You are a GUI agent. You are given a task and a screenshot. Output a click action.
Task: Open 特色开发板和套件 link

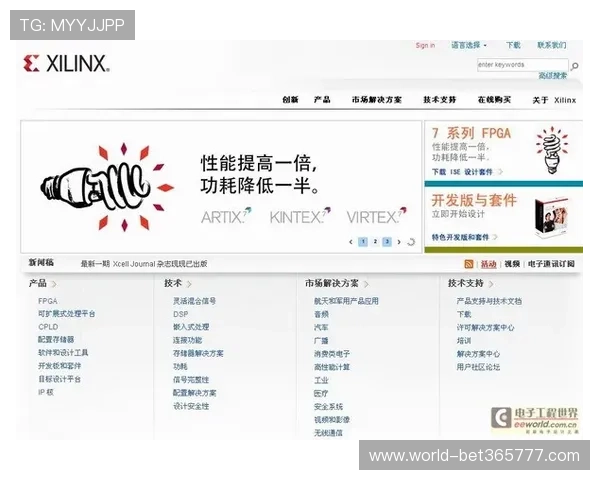pyautogui.click(x=460, y=237)
